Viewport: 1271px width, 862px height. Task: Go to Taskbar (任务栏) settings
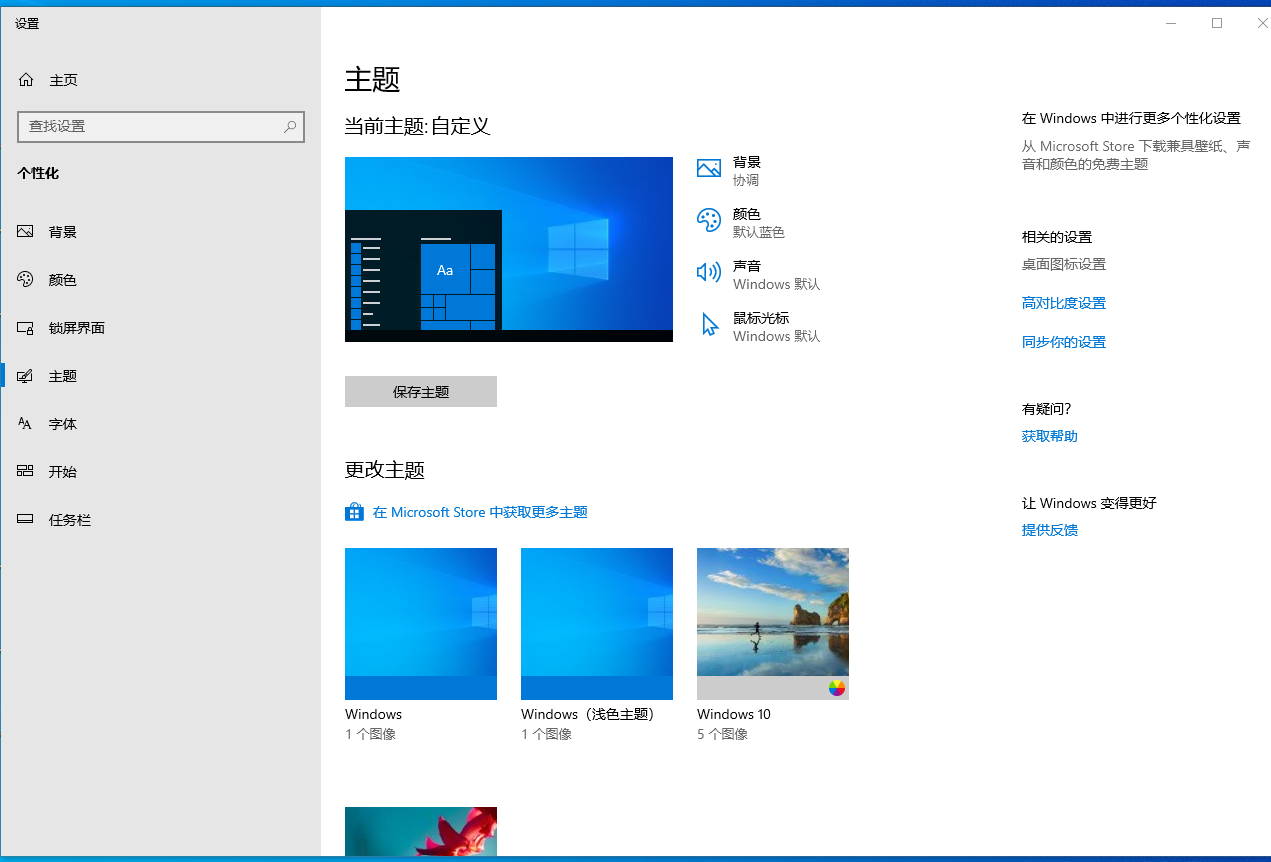69,520
